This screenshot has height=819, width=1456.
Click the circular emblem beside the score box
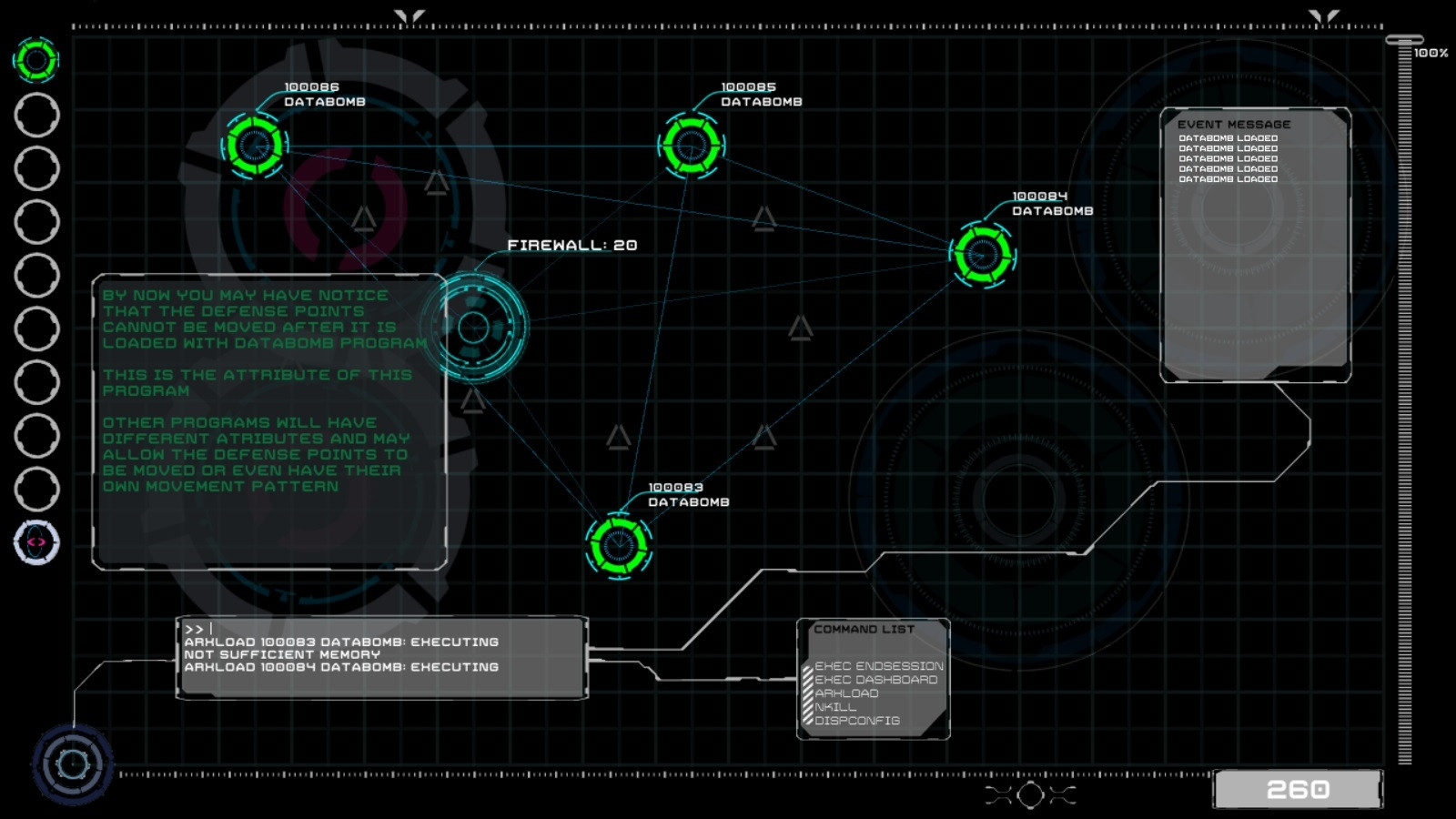(1030, 794)
